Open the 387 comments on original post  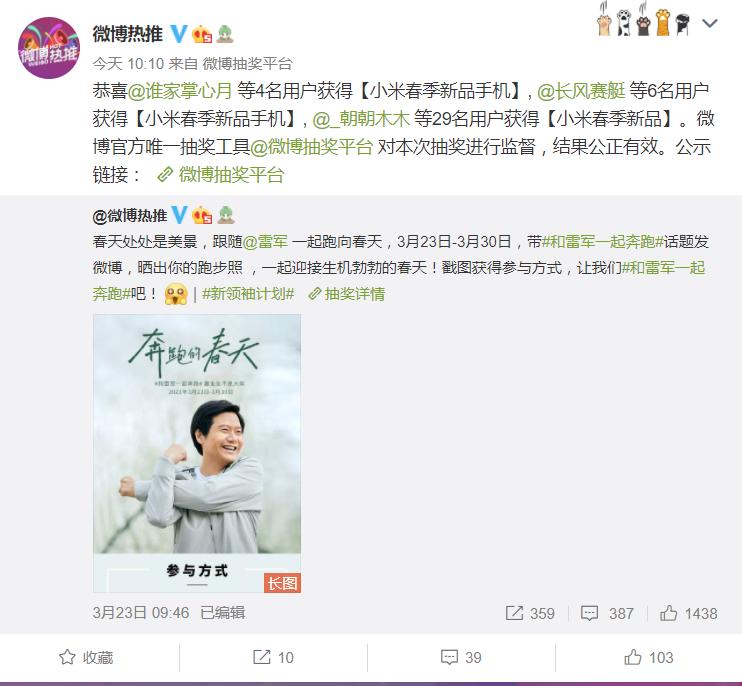607,613
